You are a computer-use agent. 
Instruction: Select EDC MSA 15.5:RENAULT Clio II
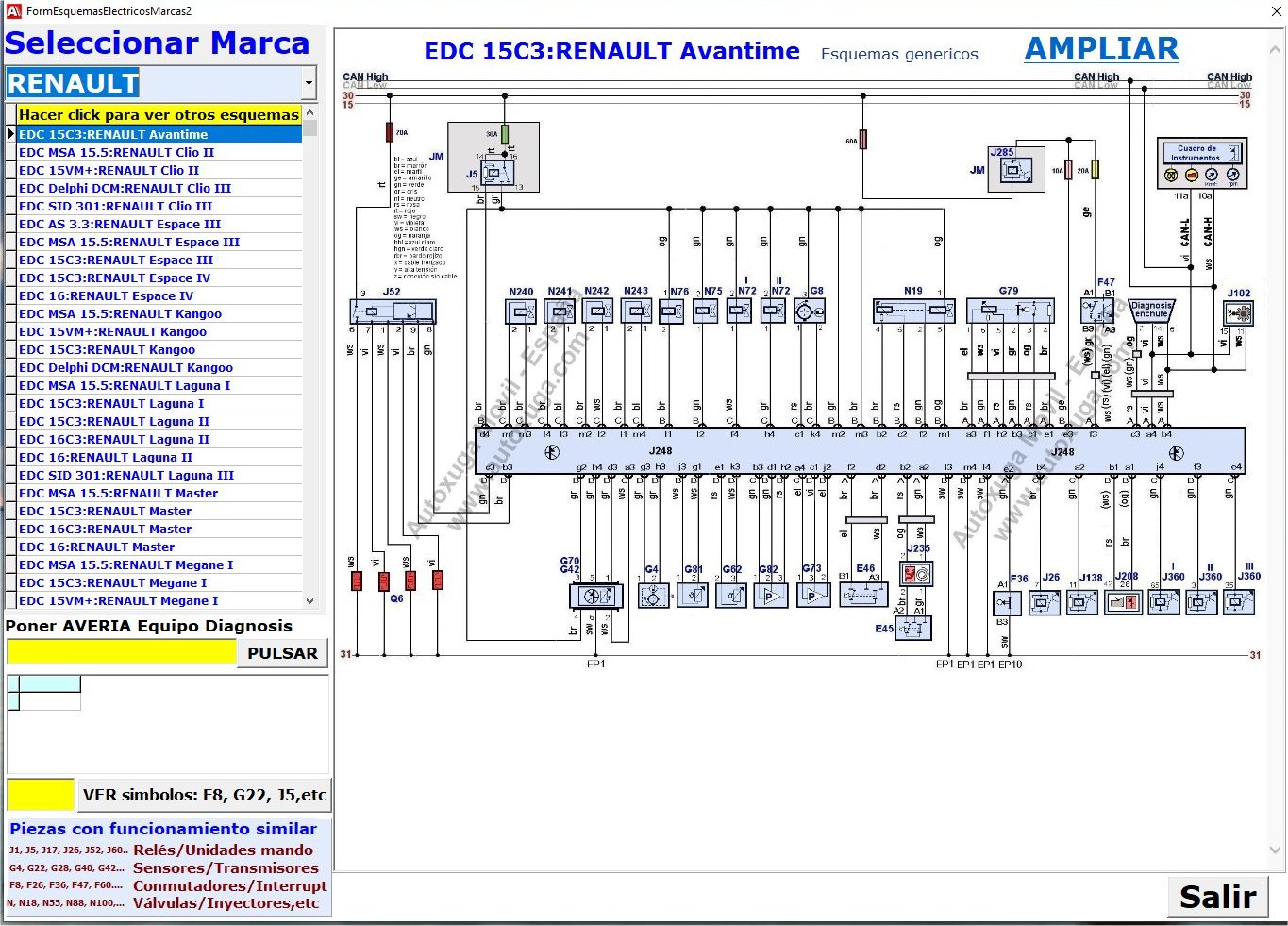coord(159,152)
